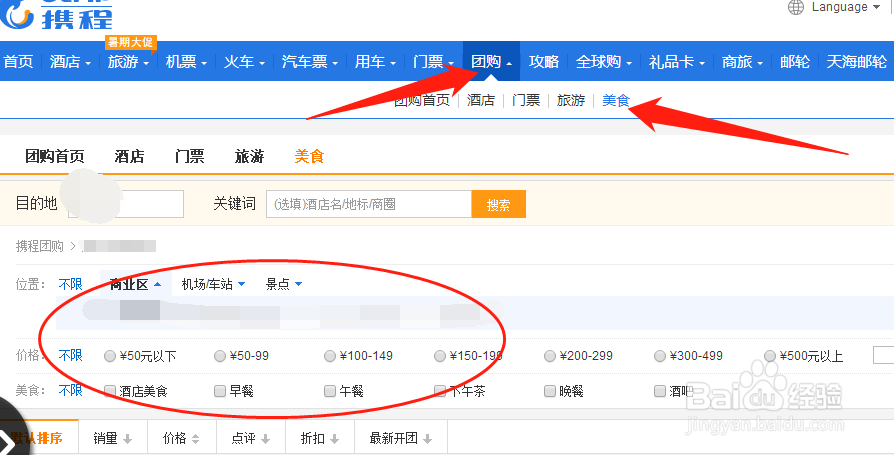Select 不限 for 位置 filter
Viewport: 894px width, 455px height.
pyautogui.click(x=71, y=284)
